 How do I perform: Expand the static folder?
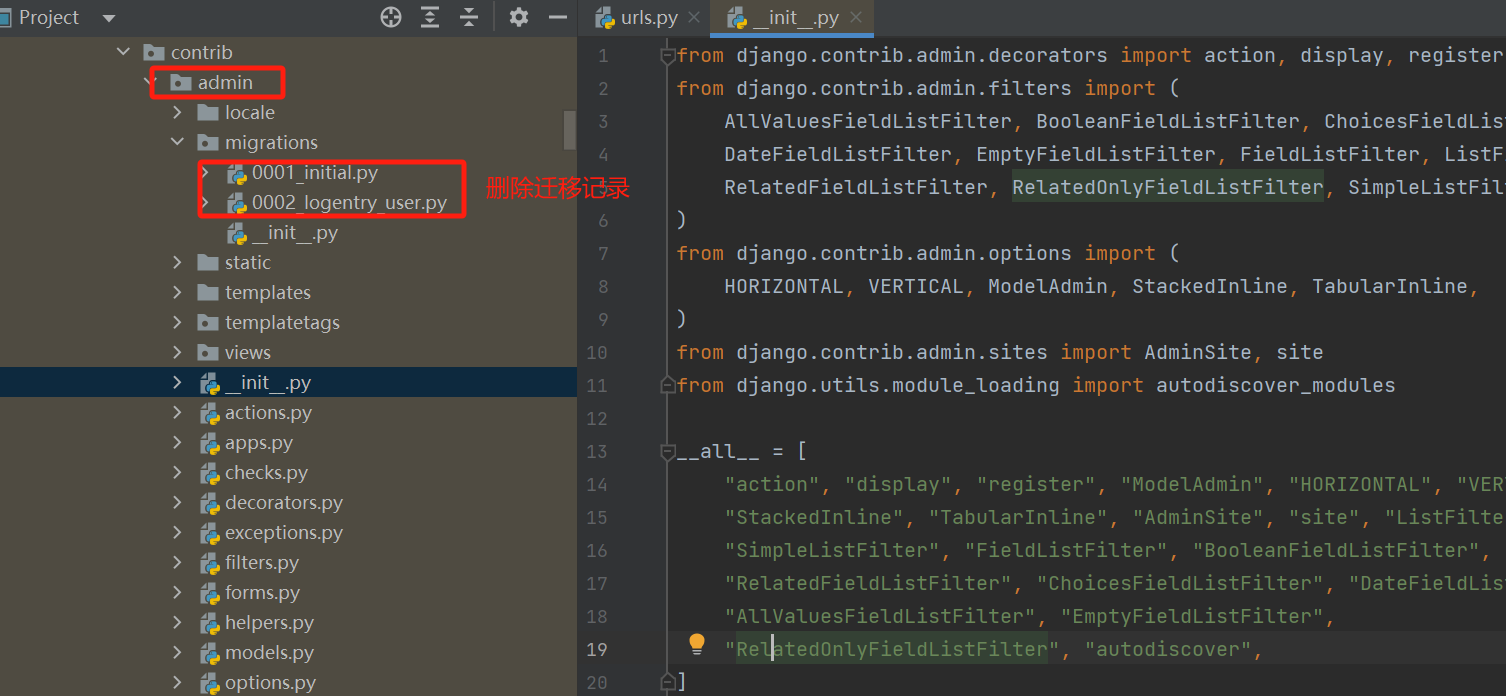click(177, 262)
